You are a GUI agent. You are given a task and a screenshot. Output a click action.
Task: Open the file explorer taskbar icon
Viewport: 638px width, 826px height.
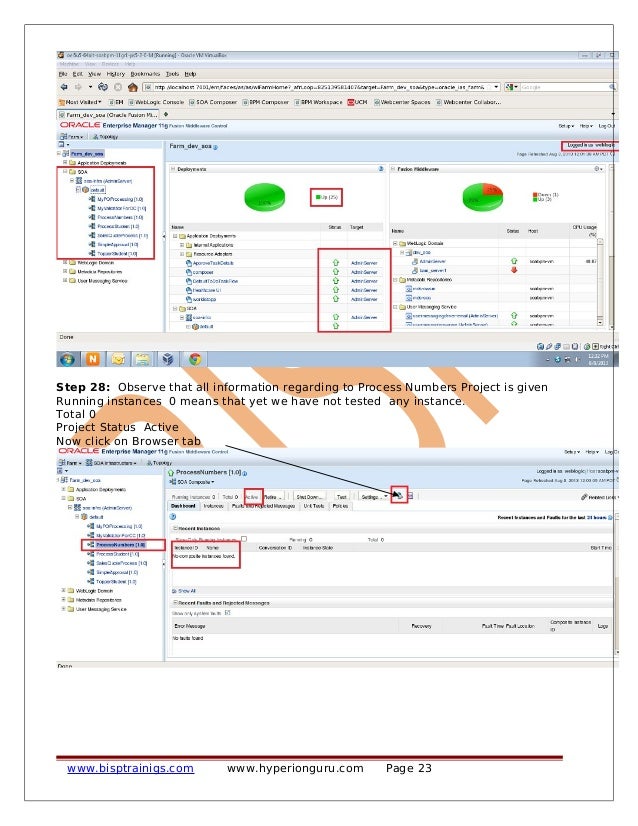[142, 359]
